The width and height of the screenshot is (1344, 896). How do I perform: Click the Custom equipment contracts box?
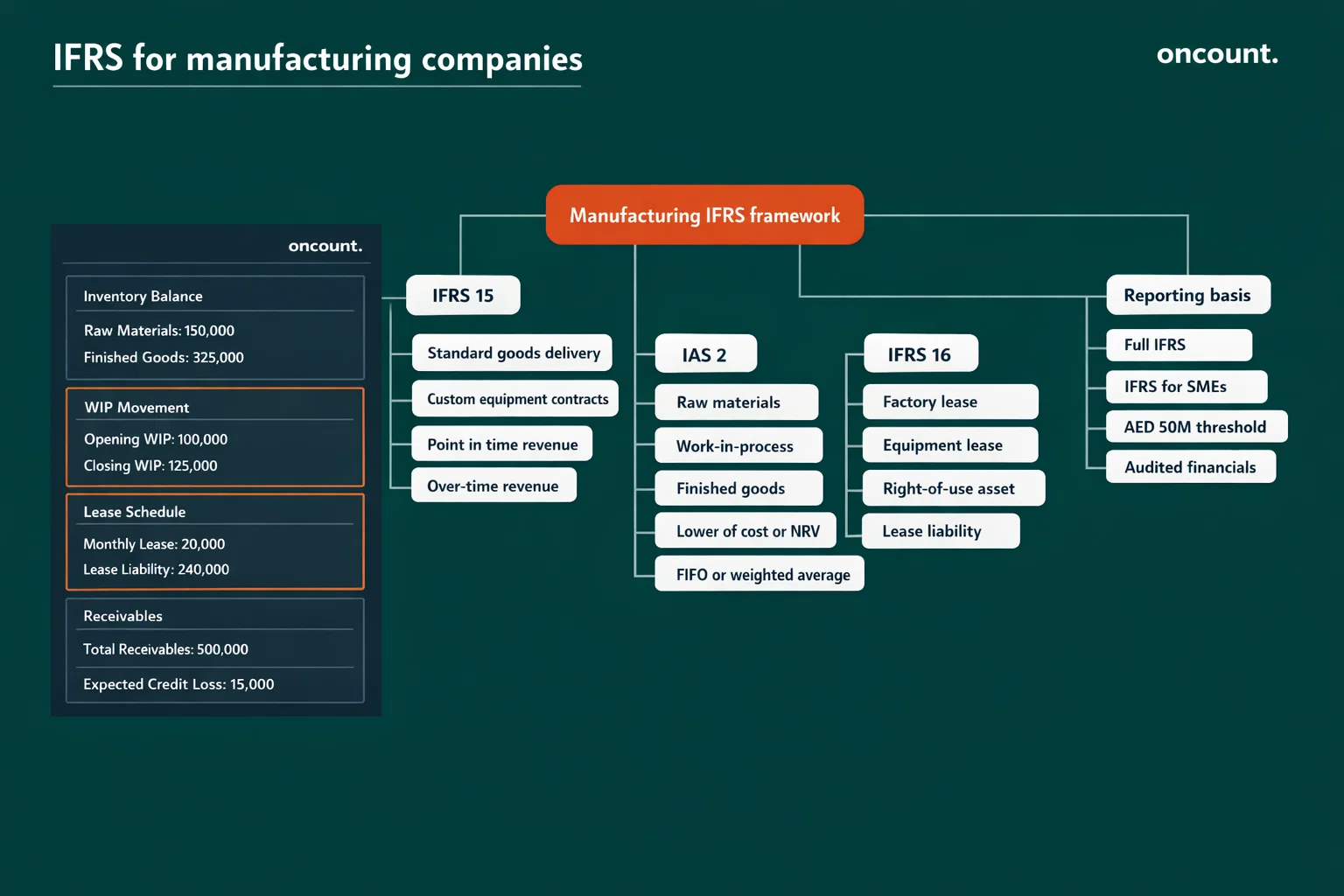click(x=514, y=398)
